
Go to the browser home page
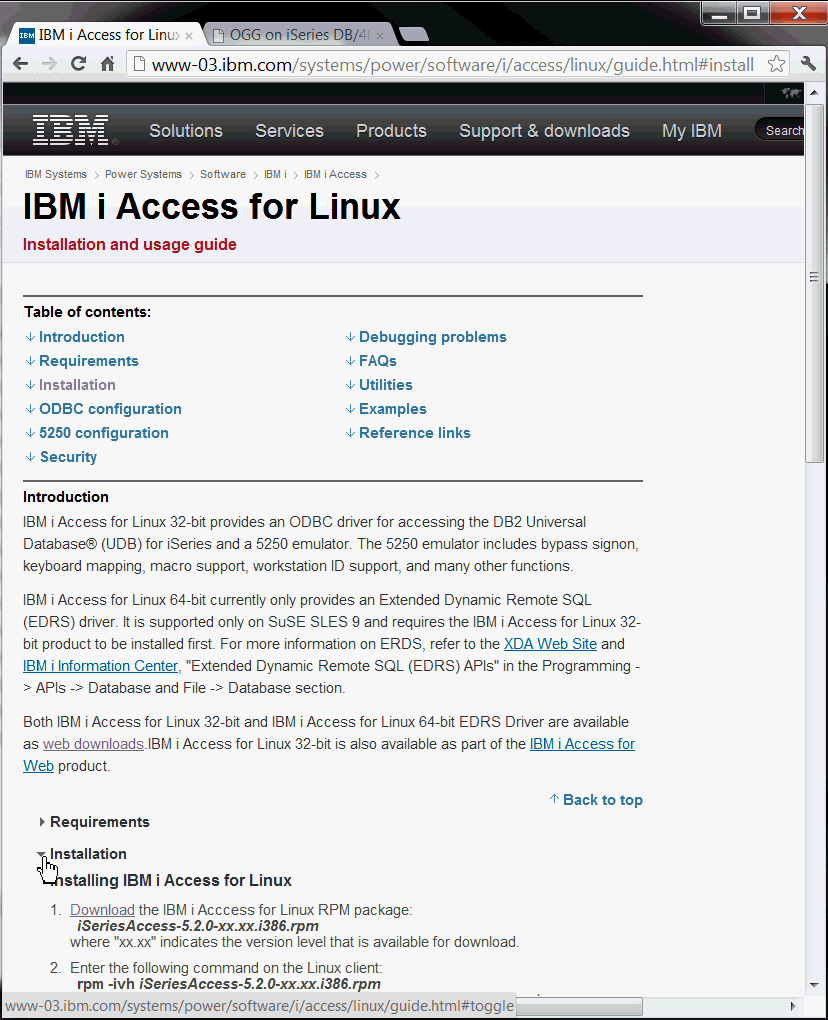click(107, 65)
